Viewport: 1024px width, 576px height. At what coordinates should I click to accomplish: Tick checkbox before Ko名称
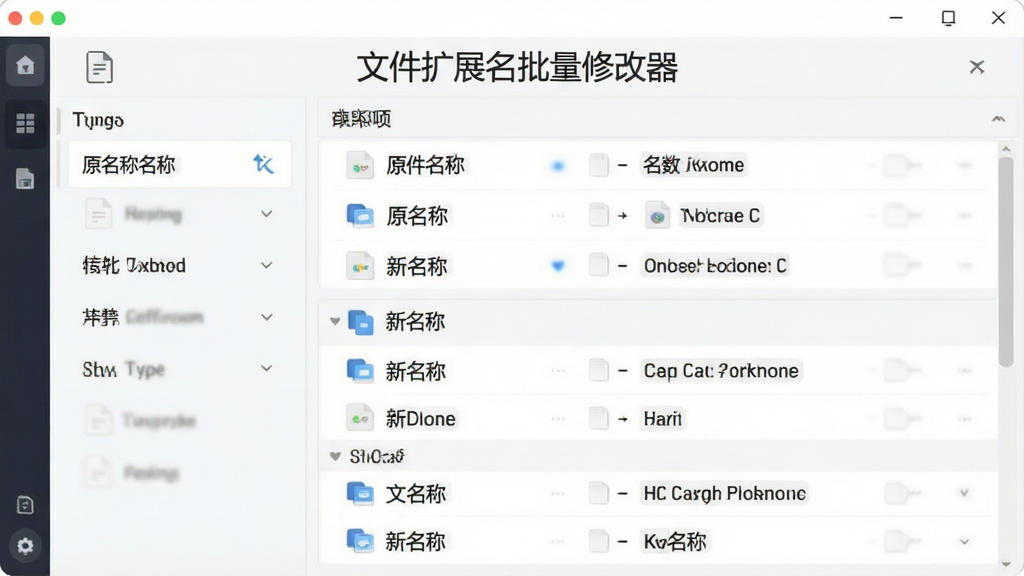tap(598, 541)
